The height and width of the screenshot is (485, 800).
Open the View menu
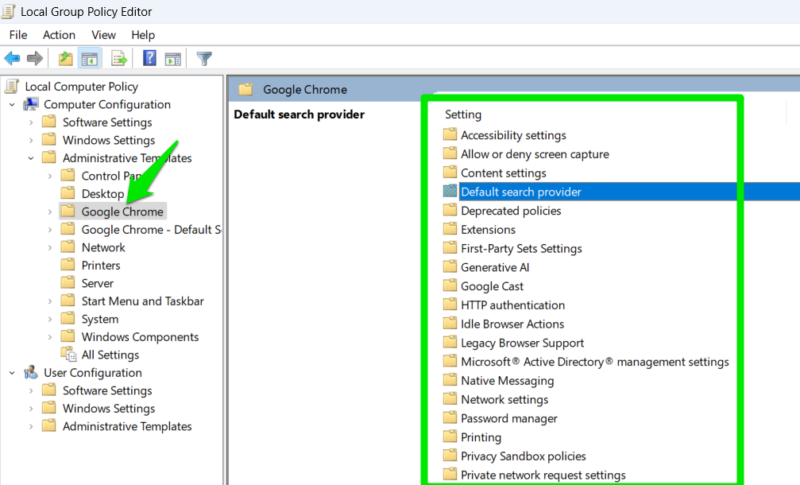tap(104, 35)
